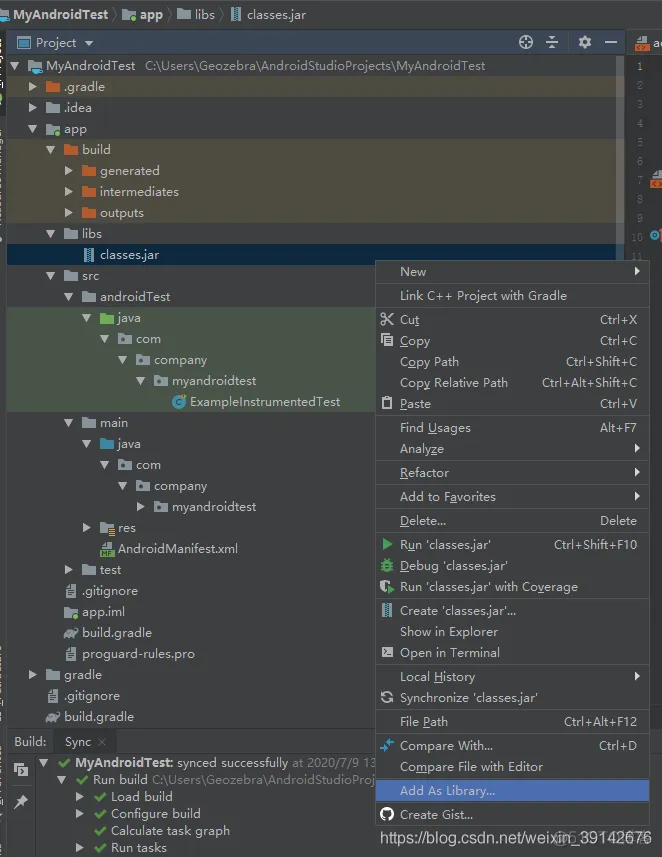The width and height of the screenshot is (662, 857).
Task: Click the Collapse All icon in Project toolbar
Action: click(x=552, y=42)
